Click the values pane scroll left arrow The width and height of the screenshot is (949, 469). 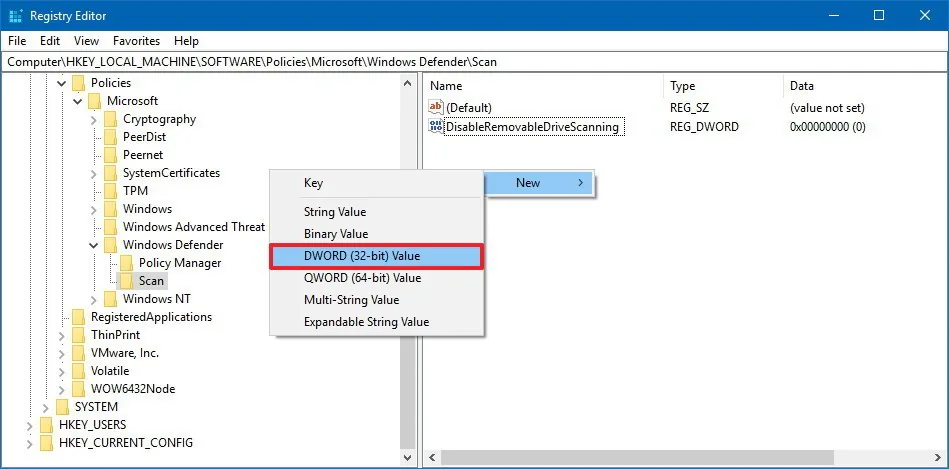tap(432, 458)
